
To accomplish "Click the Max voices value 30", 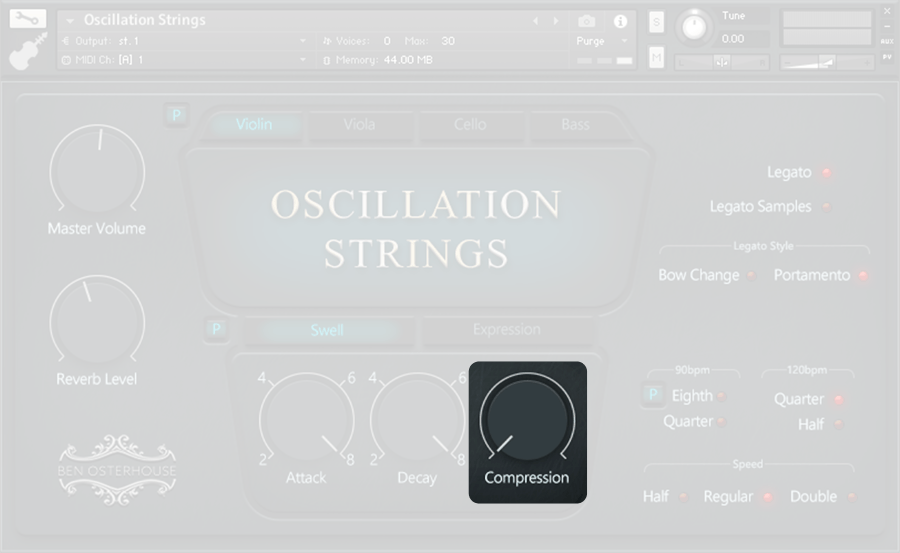I will click(x=448, y=41).
